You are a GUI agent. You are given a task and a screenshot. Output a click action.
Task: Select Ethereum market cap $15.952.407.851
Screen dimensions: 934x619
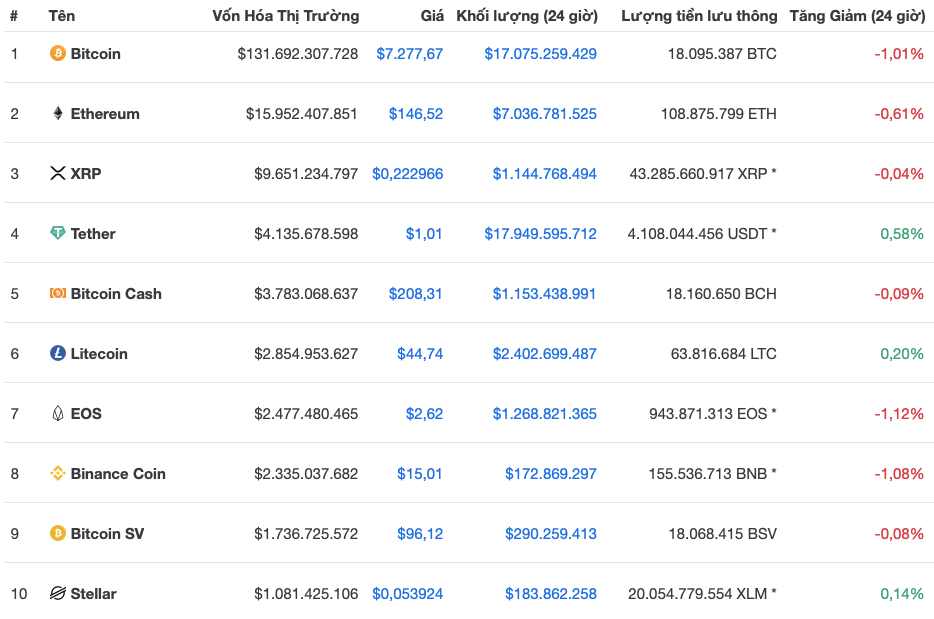pyautogui.click(x=302, y=114)
